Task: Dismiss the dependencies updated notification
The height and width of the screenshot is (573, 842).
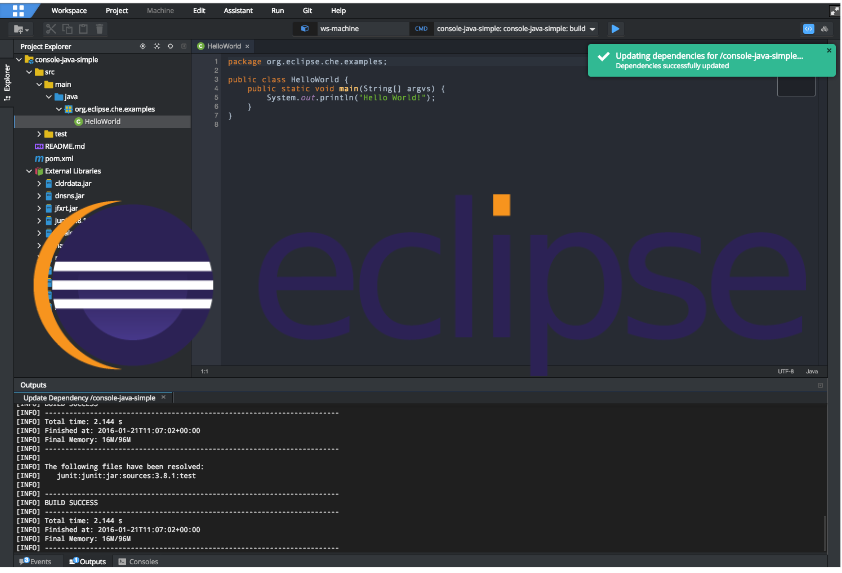Action: [x=829, y=50]
